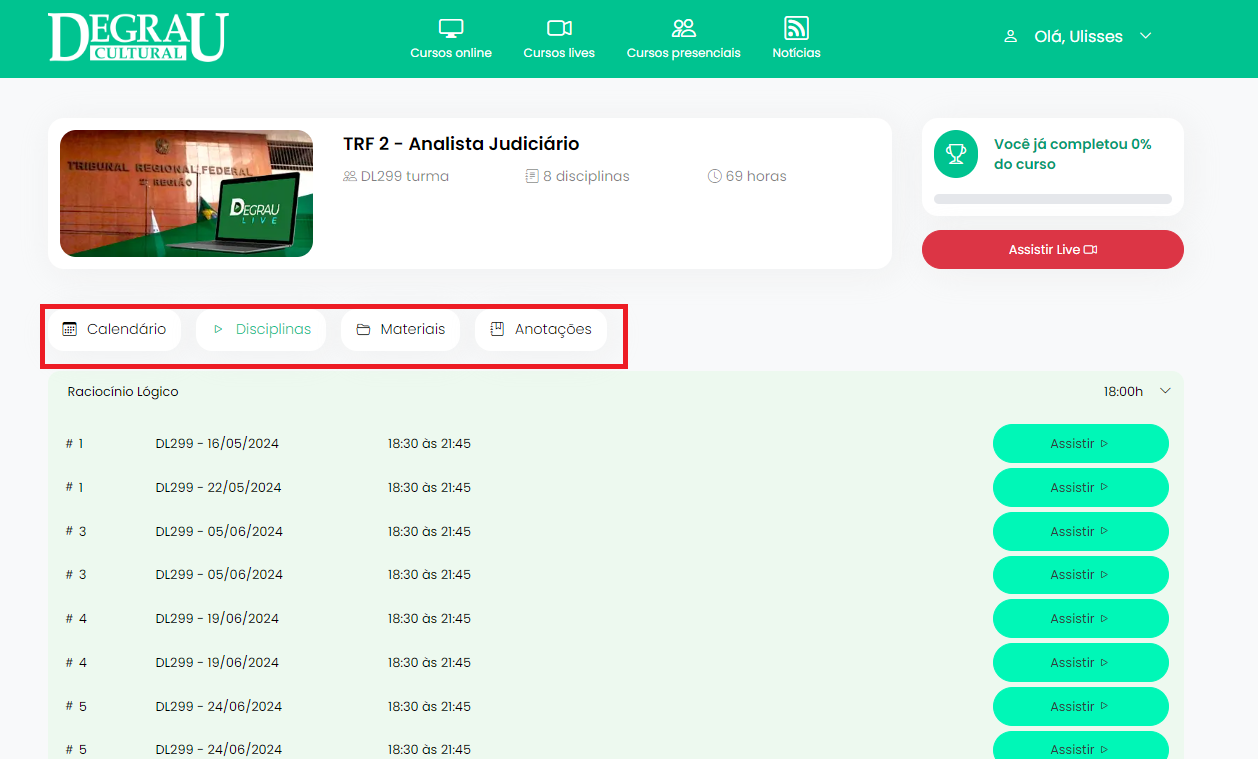
Task: Open the user account dropdown chevron
Action: pyautogui.click(x=1146, y=36)
